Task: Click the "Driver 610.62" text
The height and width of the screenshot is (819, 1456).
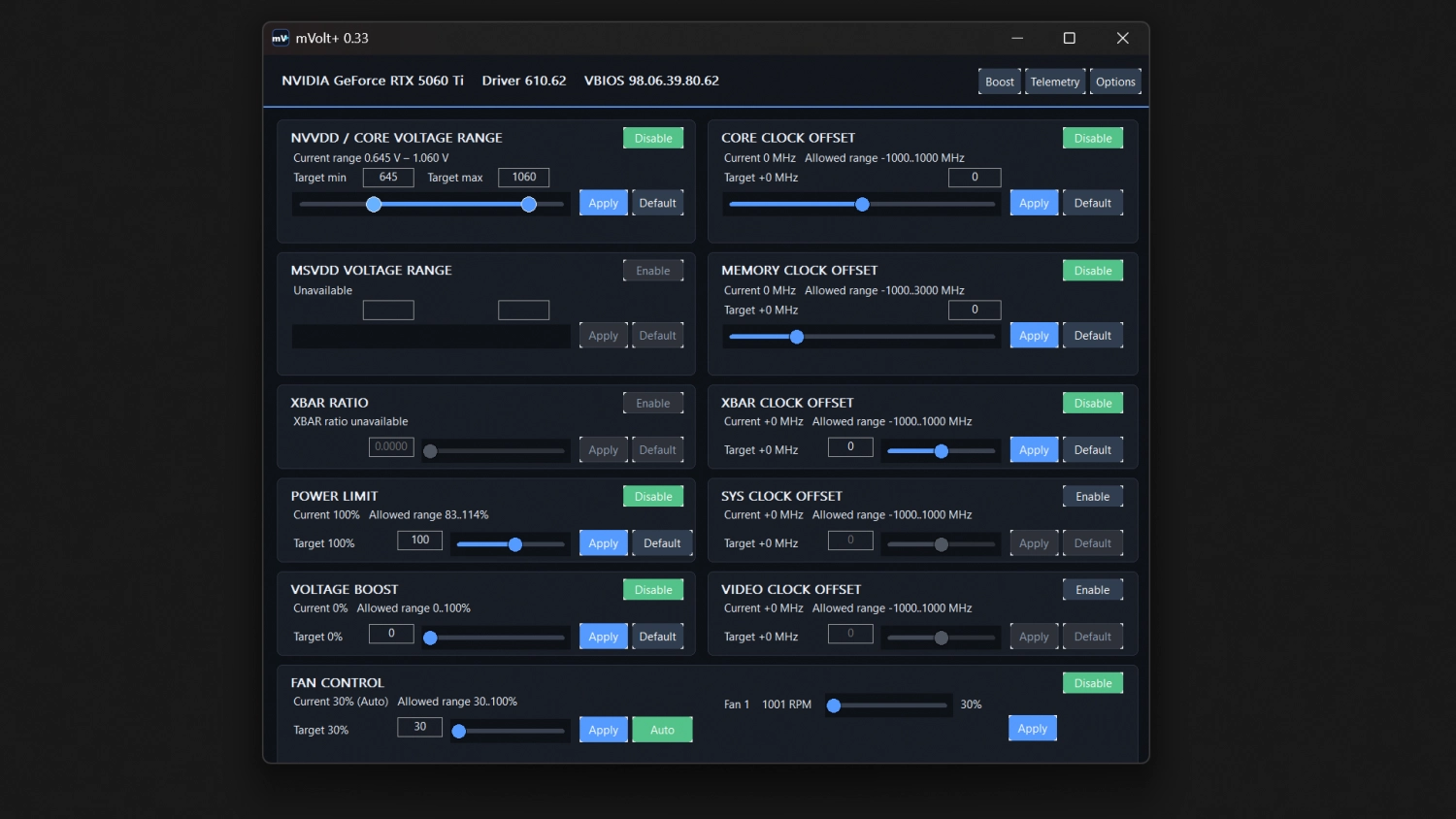Action: click(x=524, y=81)
